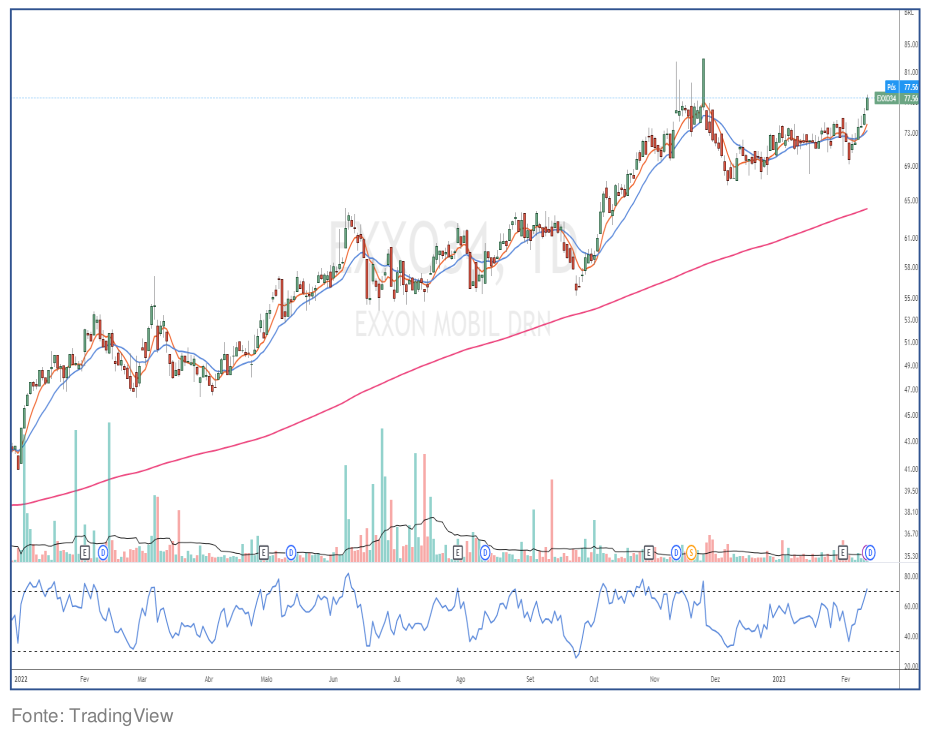Viewport: 931px width, 732px height.
Task: Click the Set label on time axis
Action: pyautogui.click(x=530, y=679)
